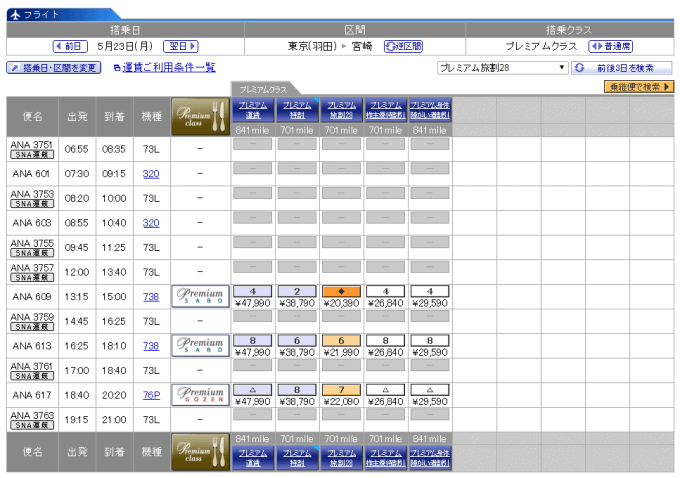This screenshot has width=680, height=478.
Task: Click Premium SABO icon for ANA 613
Action: [200, 346]
